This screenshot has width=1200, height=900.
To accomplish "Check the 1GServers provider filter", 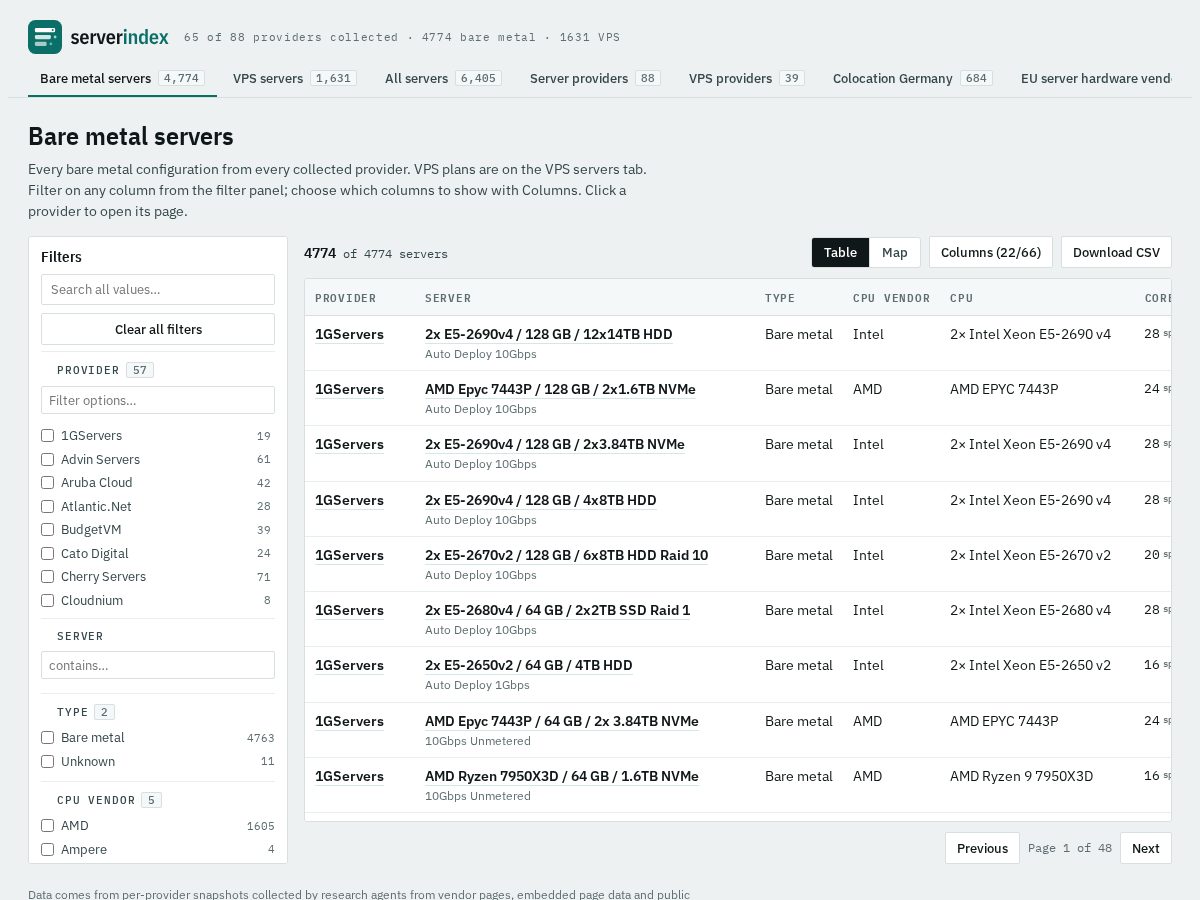I will click(47, 435).
